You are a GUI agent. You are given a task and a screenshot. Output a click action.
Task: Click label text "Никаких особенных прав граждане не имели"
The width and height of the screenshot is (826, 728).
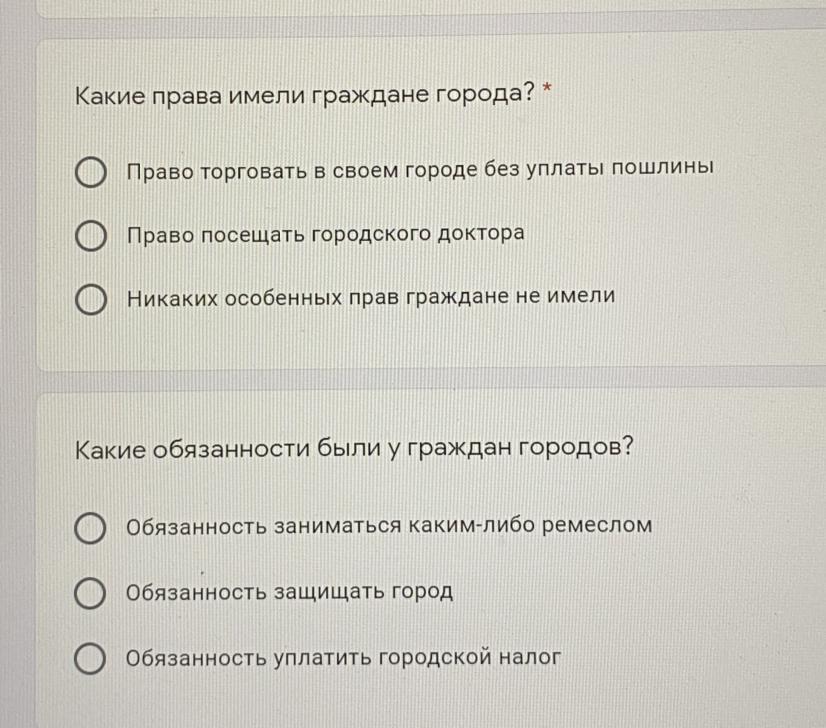371,297
